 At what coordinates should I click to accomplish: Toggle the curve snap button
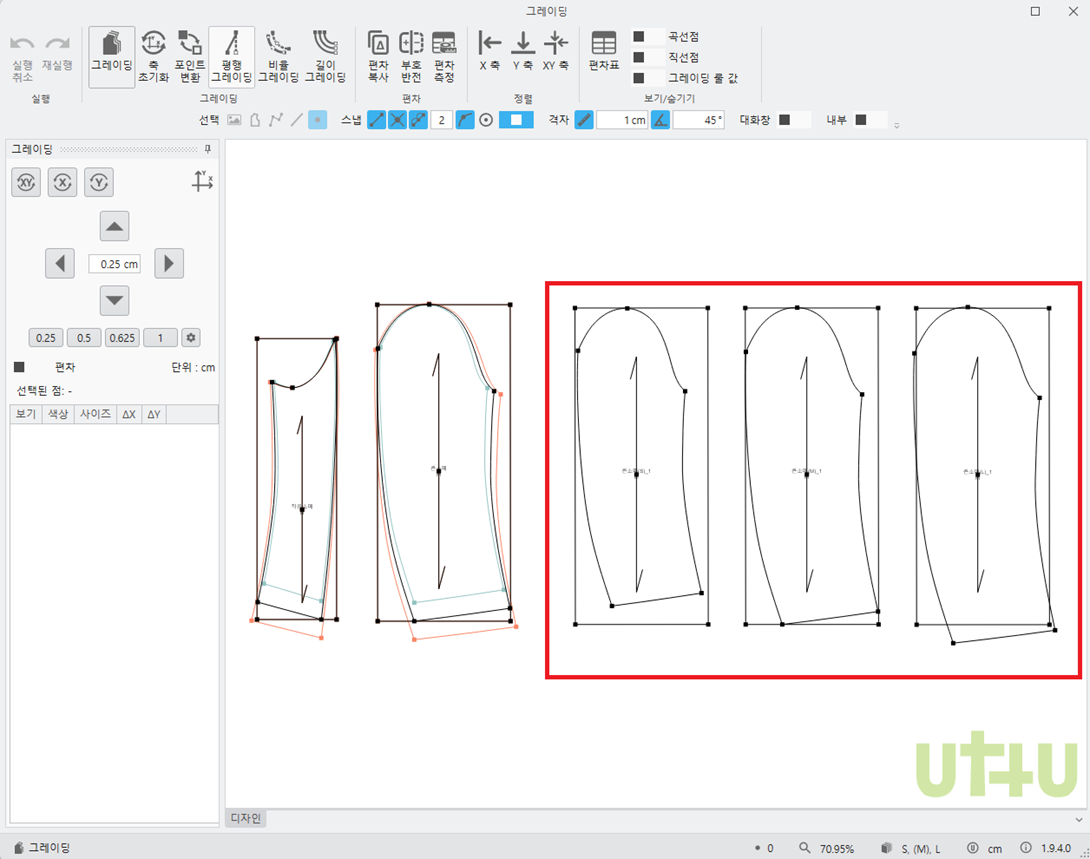(x=465, y=120)
